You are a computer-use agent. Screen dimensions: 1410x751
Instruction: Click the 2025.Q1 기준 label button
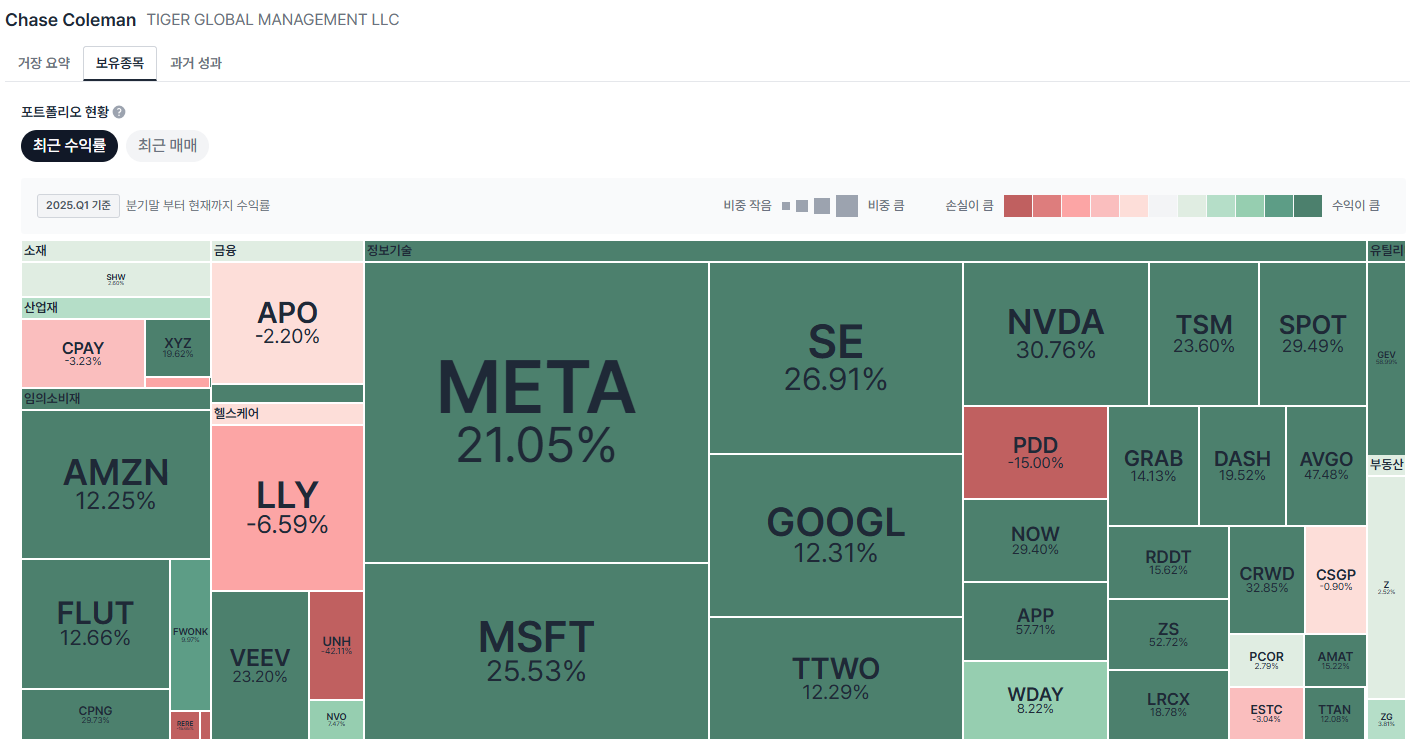tap(79, 206)
